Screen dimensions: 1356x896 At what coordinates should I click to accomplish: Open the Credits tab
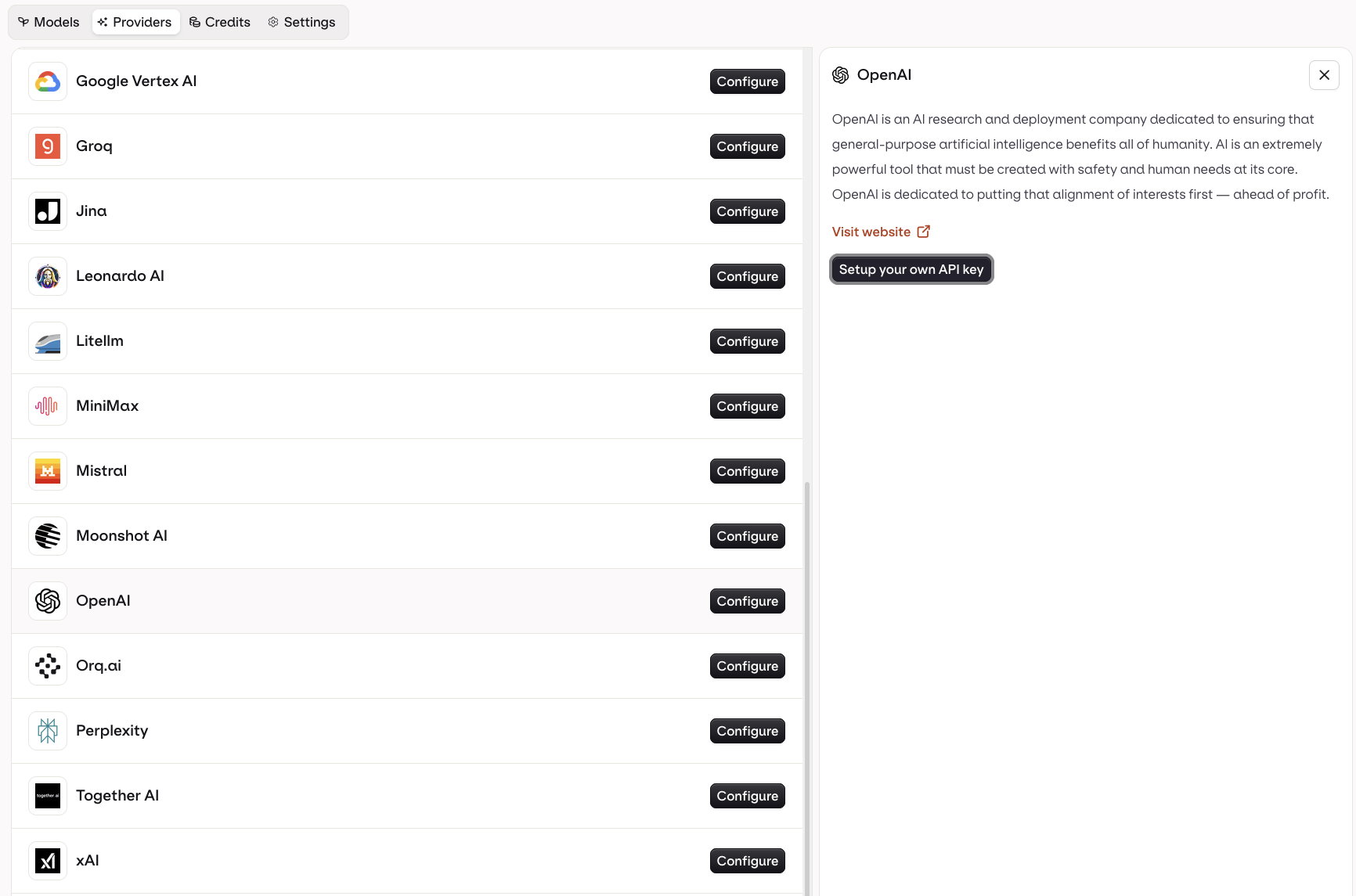click(220, 22)
